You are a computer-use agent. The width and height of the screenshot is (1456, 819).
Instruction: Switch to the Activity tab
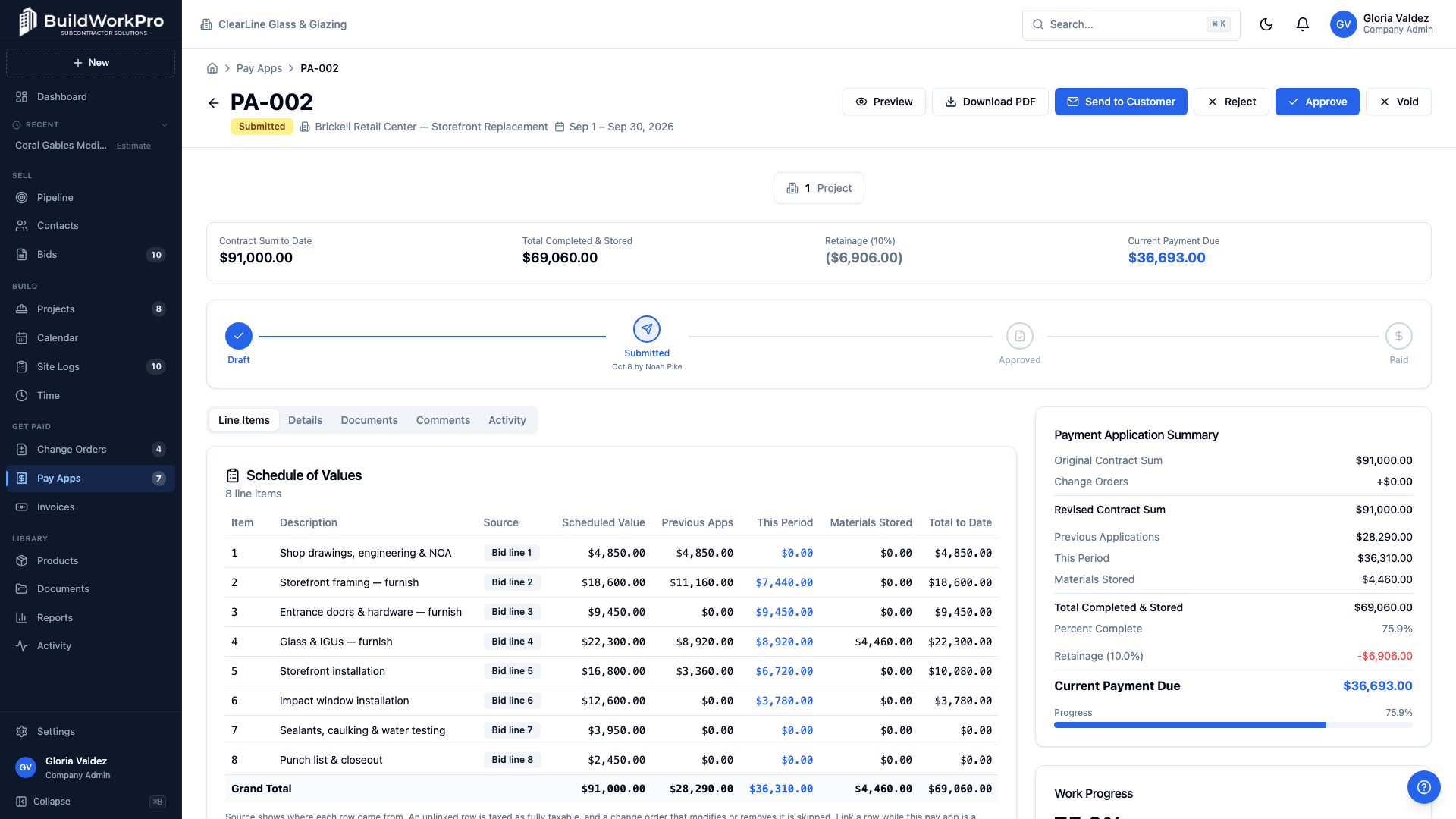click(x=507, y=420)
